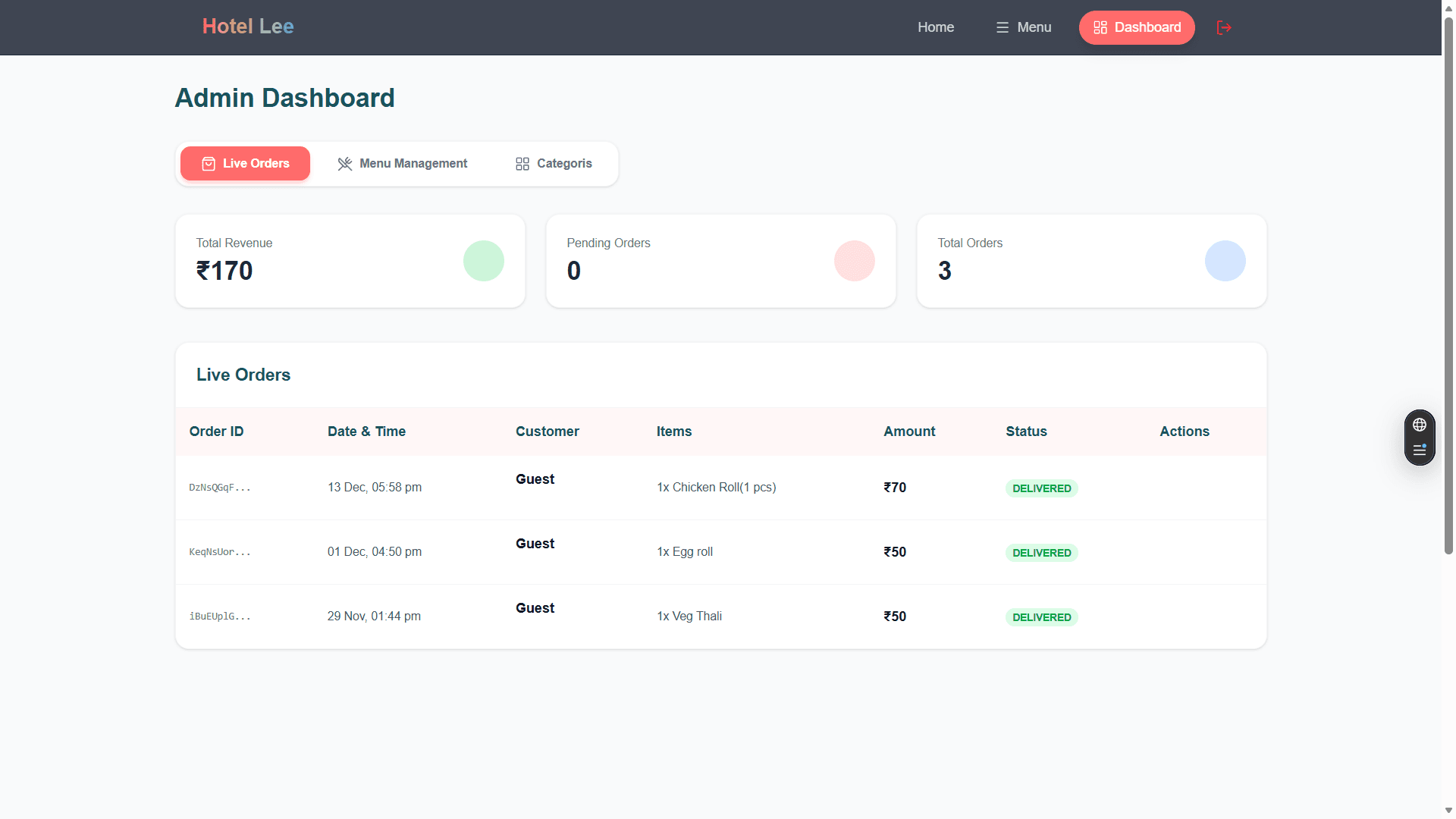The height and width of the screenshot is (819, 1456).
Task: Click the Hotel Lee logo
Action: 248,27
